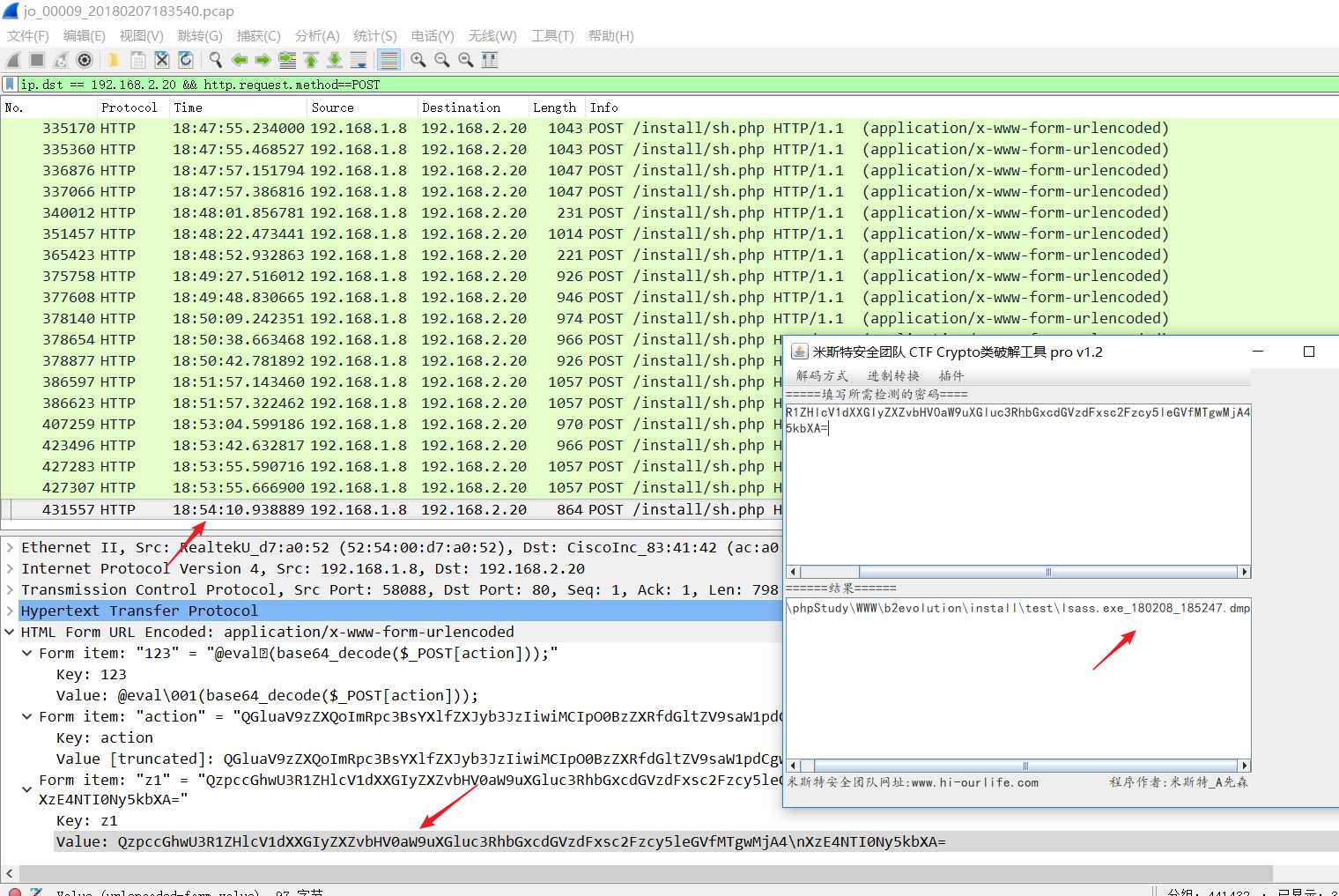Click the close capture file icon

[162, 60]
